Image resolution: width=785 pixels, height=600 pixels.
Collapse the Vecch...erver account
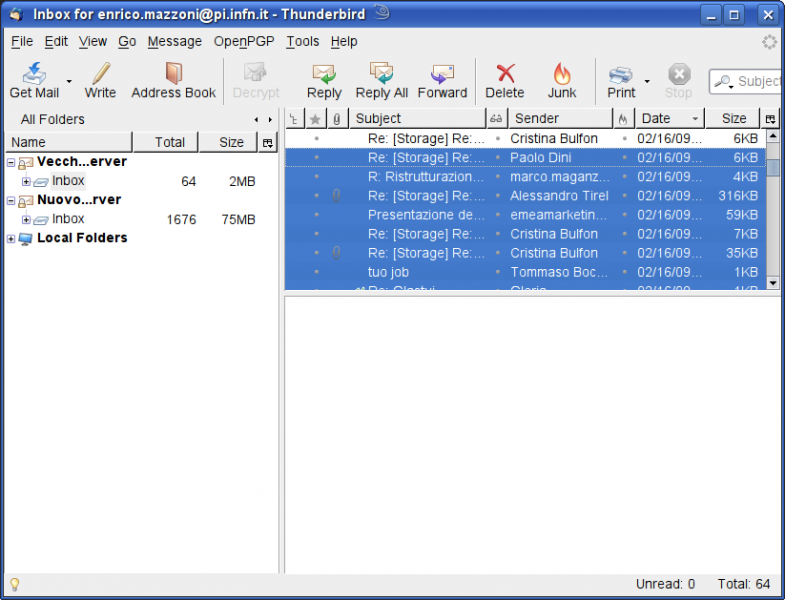click(x=11, y=162)
